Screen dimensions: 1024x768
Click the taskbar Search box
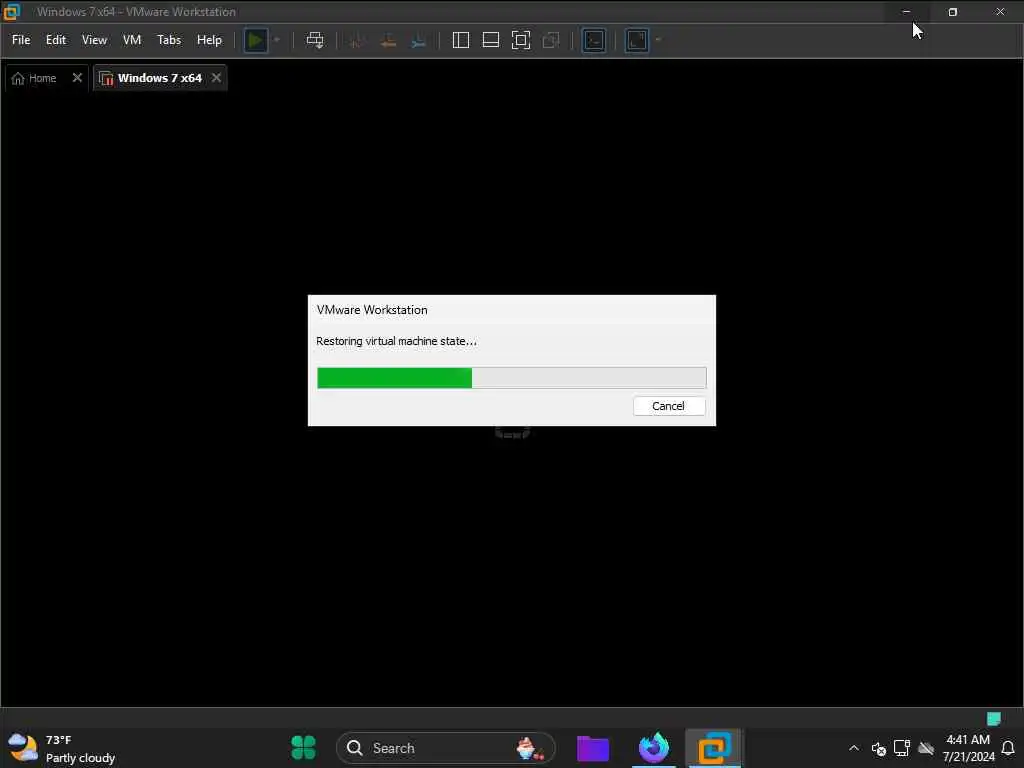[445, 748]
